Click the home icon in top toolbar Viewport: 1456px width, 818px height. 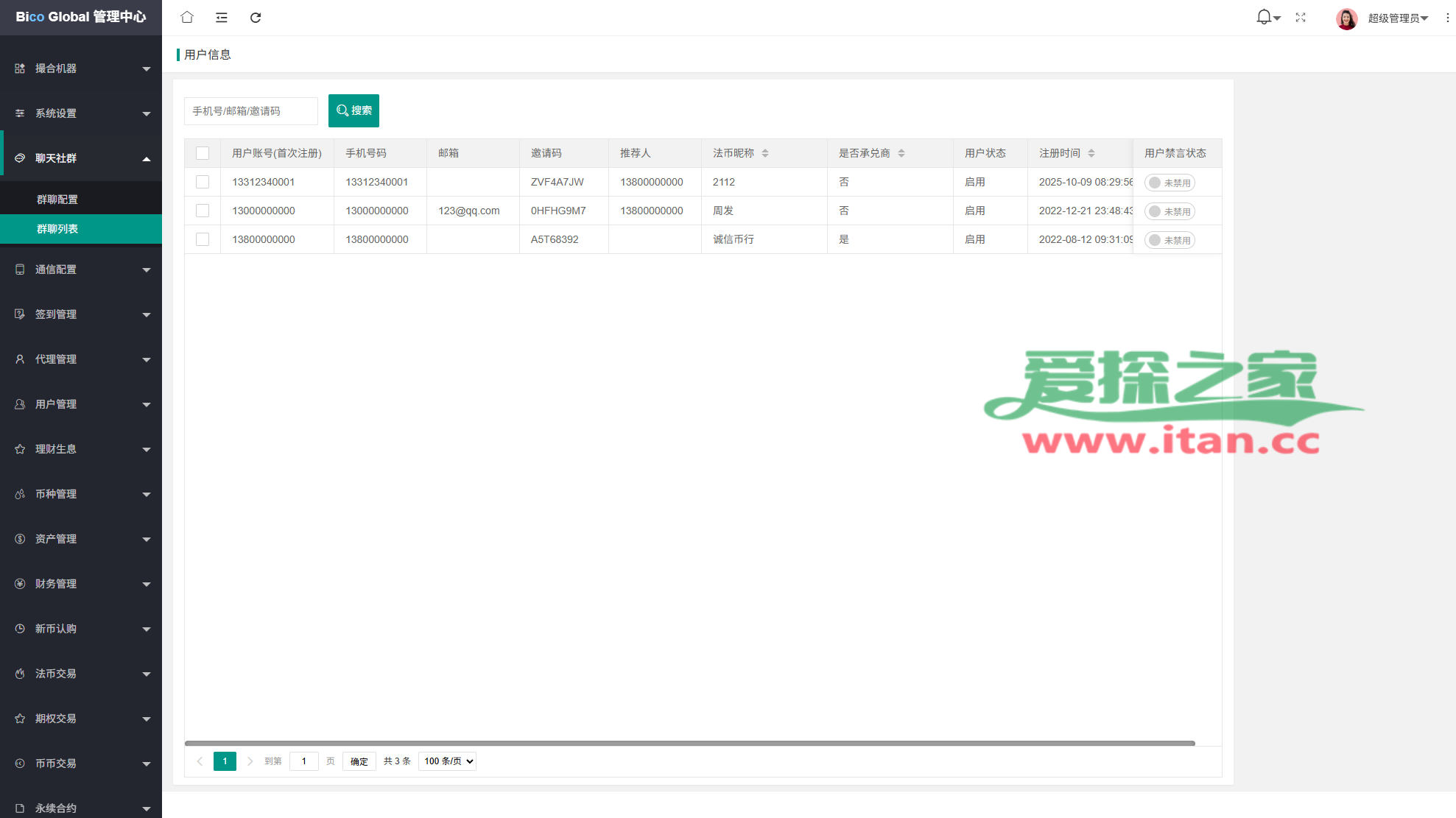pos(187,17)
